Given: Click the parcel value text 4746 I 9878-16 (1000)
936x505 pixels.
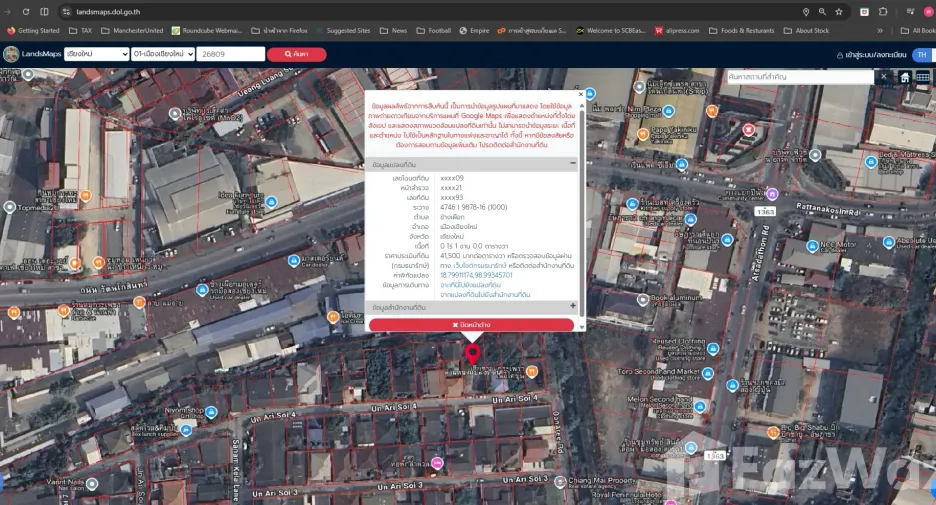Looking at the screenshot, I should 474,207.
